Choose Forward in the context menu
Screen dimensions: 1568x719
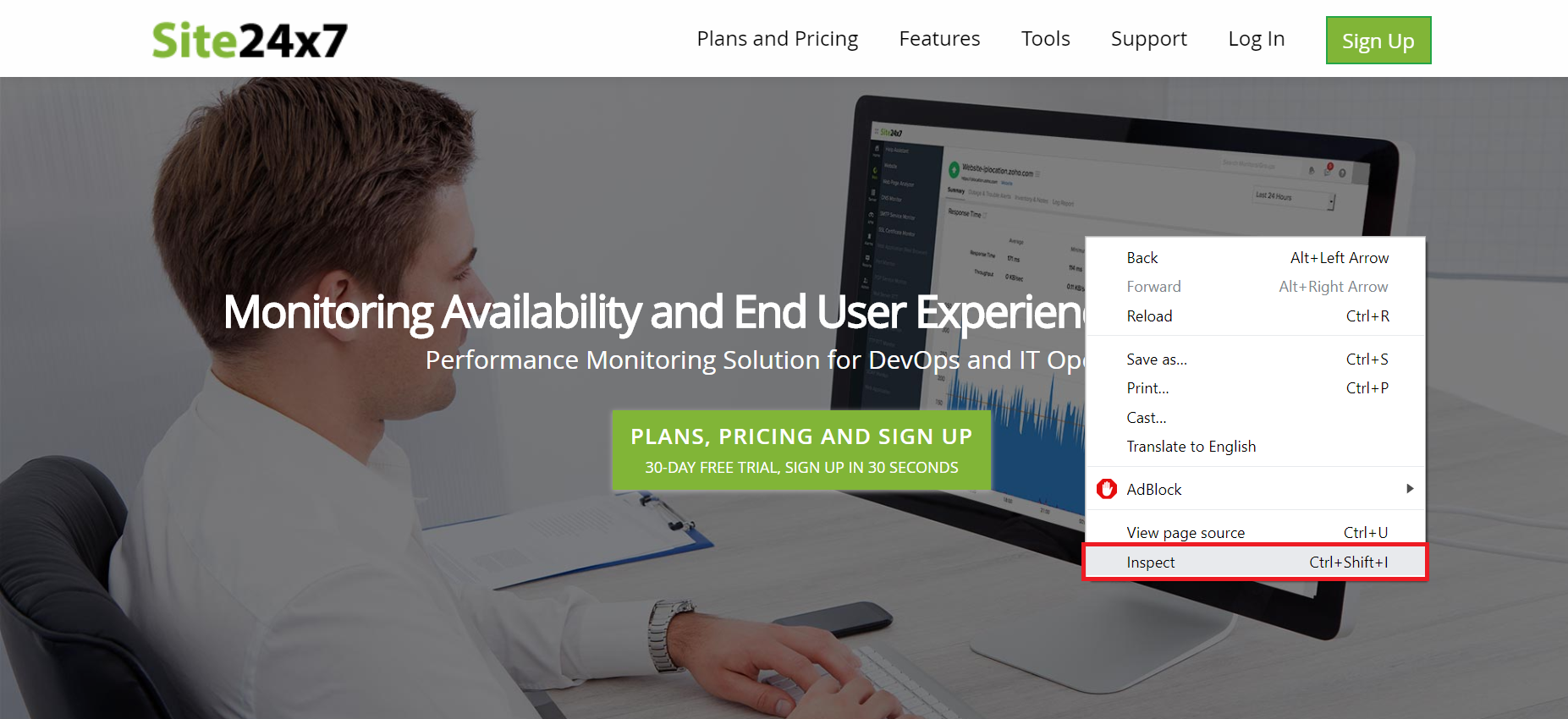pos(1256,287)
